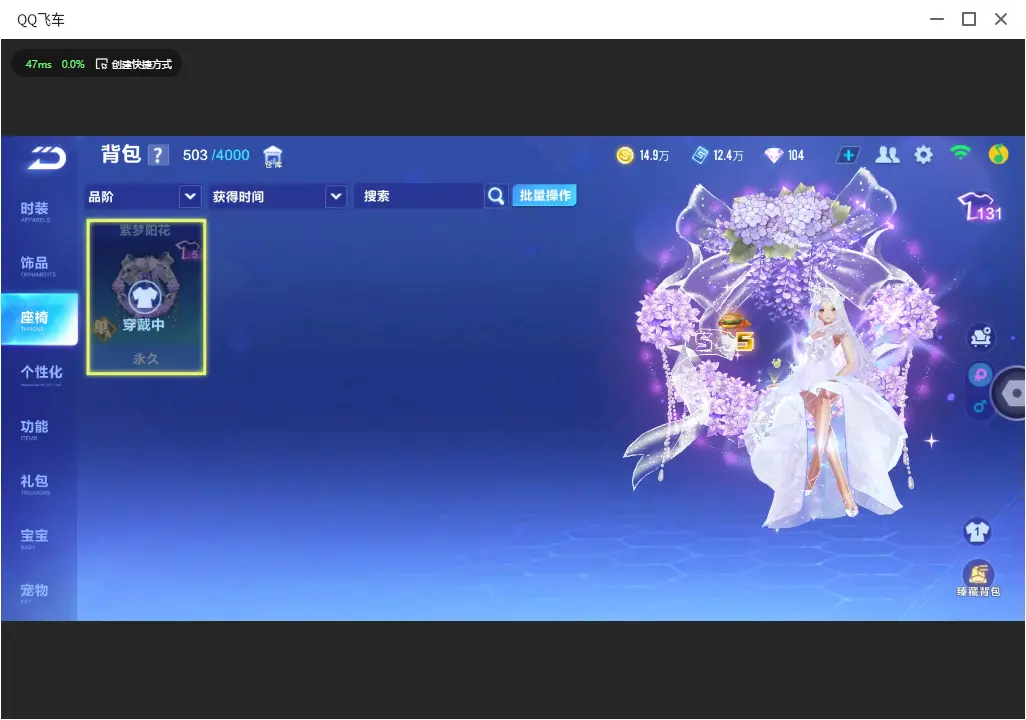Open the 臻藏背包 icon
Viewport: 1026px width, 720px height.
click(x=978, y=579)
